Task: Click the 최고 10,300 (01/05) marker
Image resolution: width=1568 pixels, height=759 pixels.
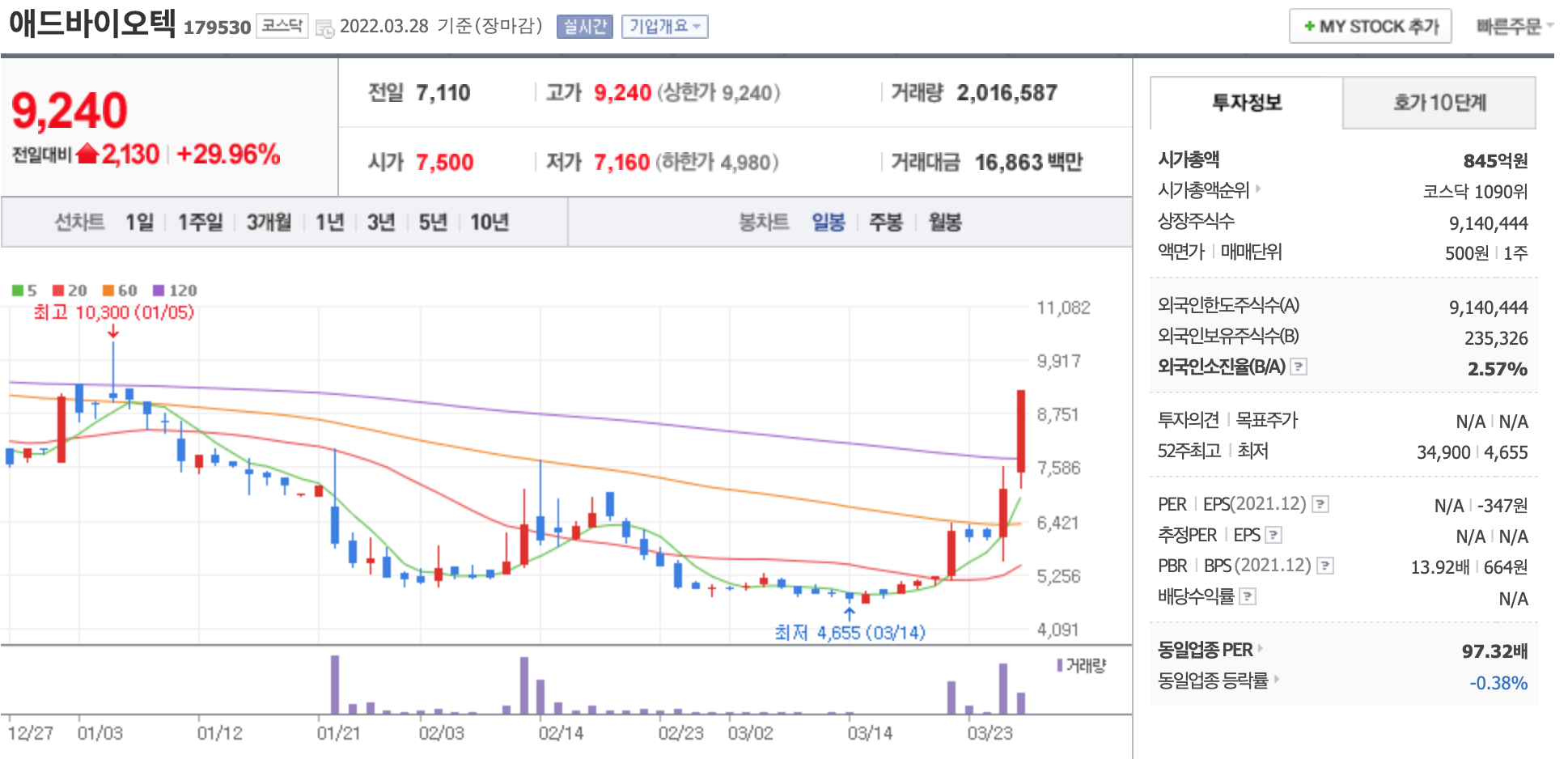Action: coord(114,312)
